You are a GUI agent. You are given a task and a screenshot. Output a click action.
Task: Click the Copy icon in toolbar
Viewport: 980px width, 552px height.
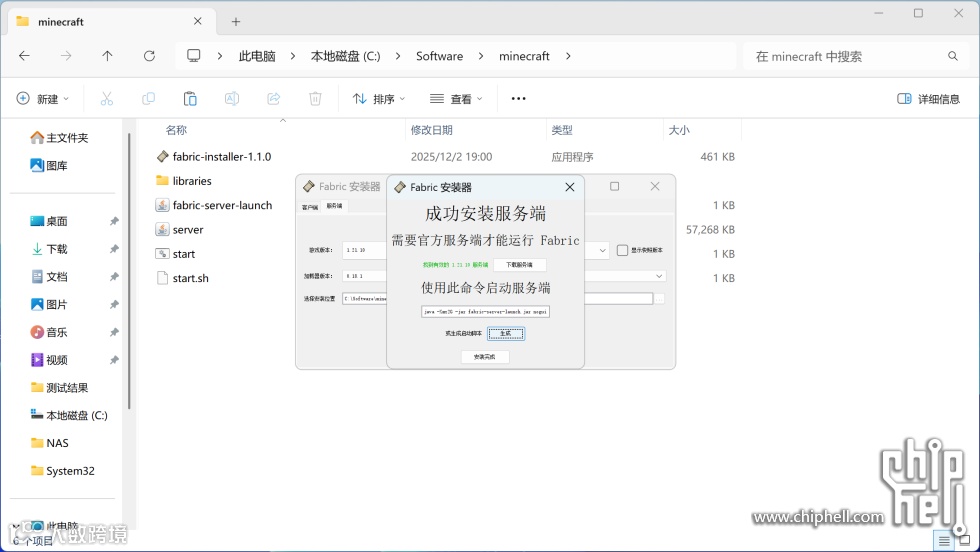pyautogui.click(x=148, y=99)
